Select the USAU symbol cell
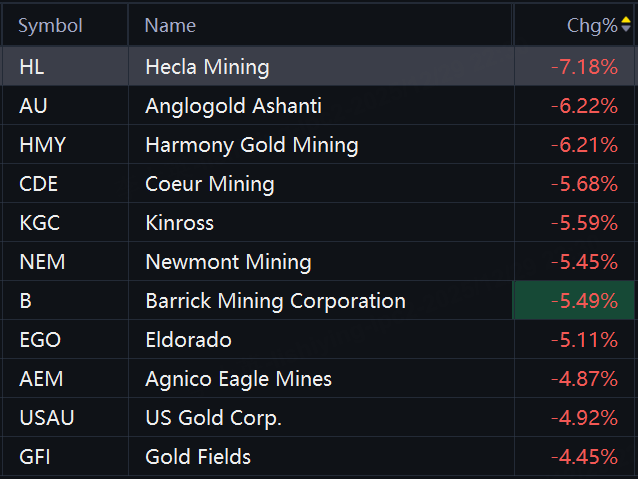This screenshot has width=638, height=479. click(46, 418)
